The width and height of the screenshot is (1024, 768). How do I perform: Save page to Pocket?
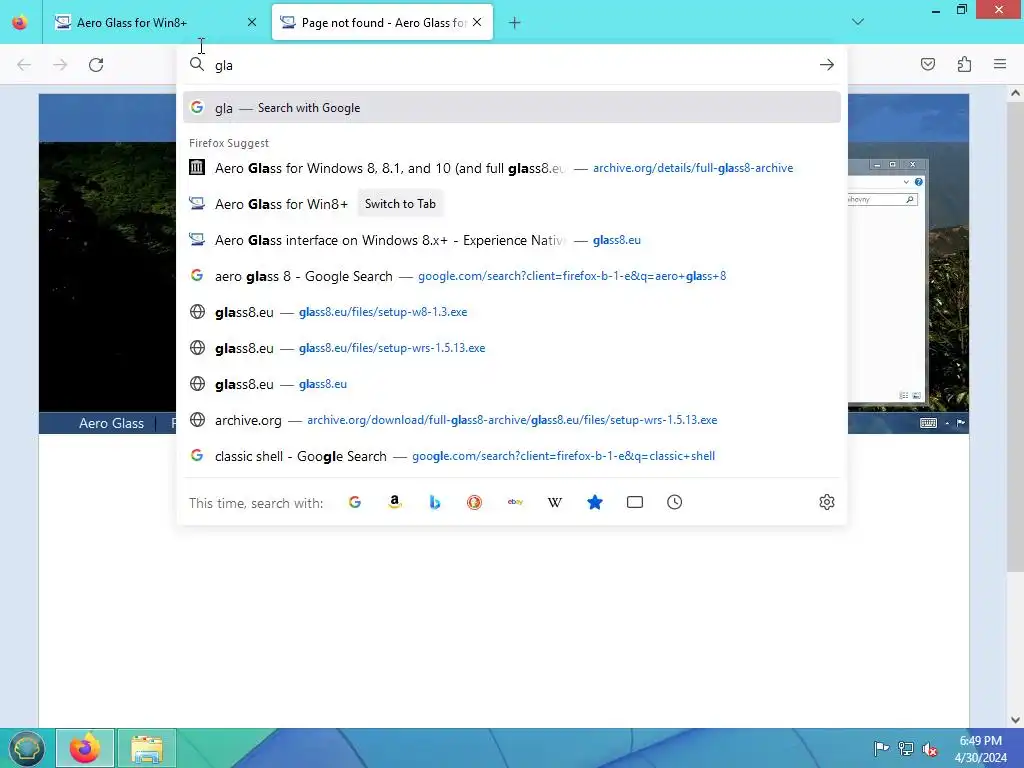(x=928, y=64)
